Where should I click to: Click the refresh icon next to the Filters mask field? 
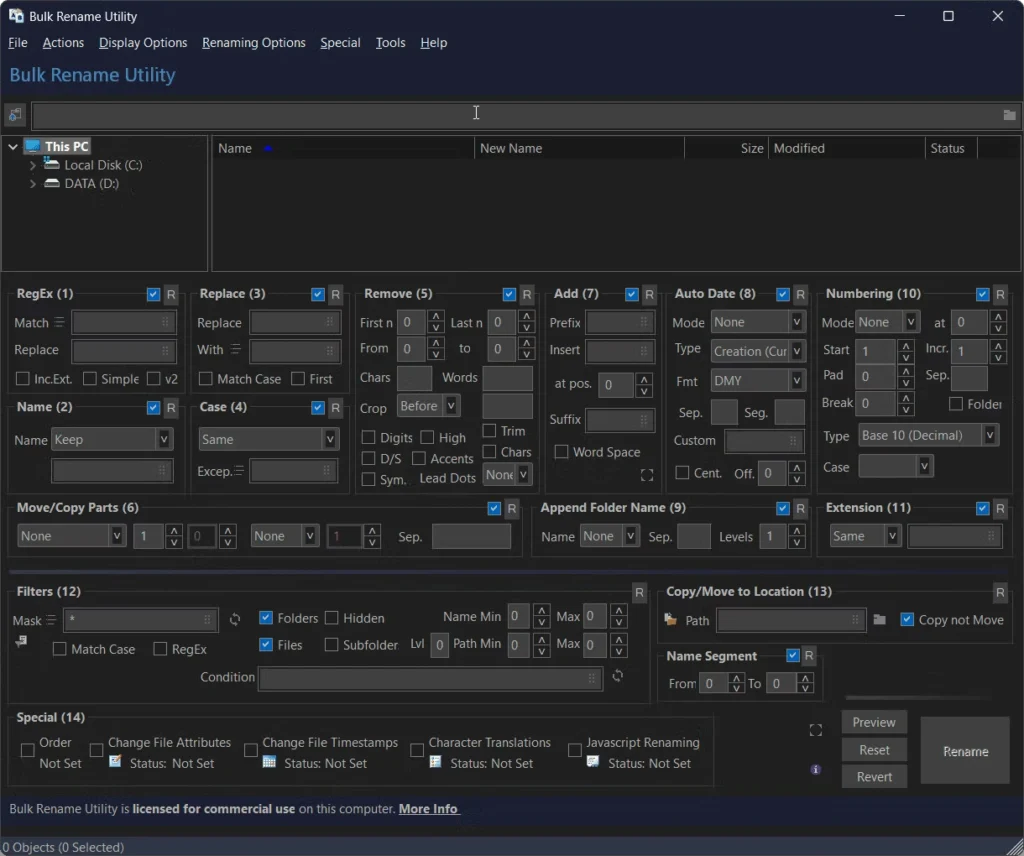(235, 620)
